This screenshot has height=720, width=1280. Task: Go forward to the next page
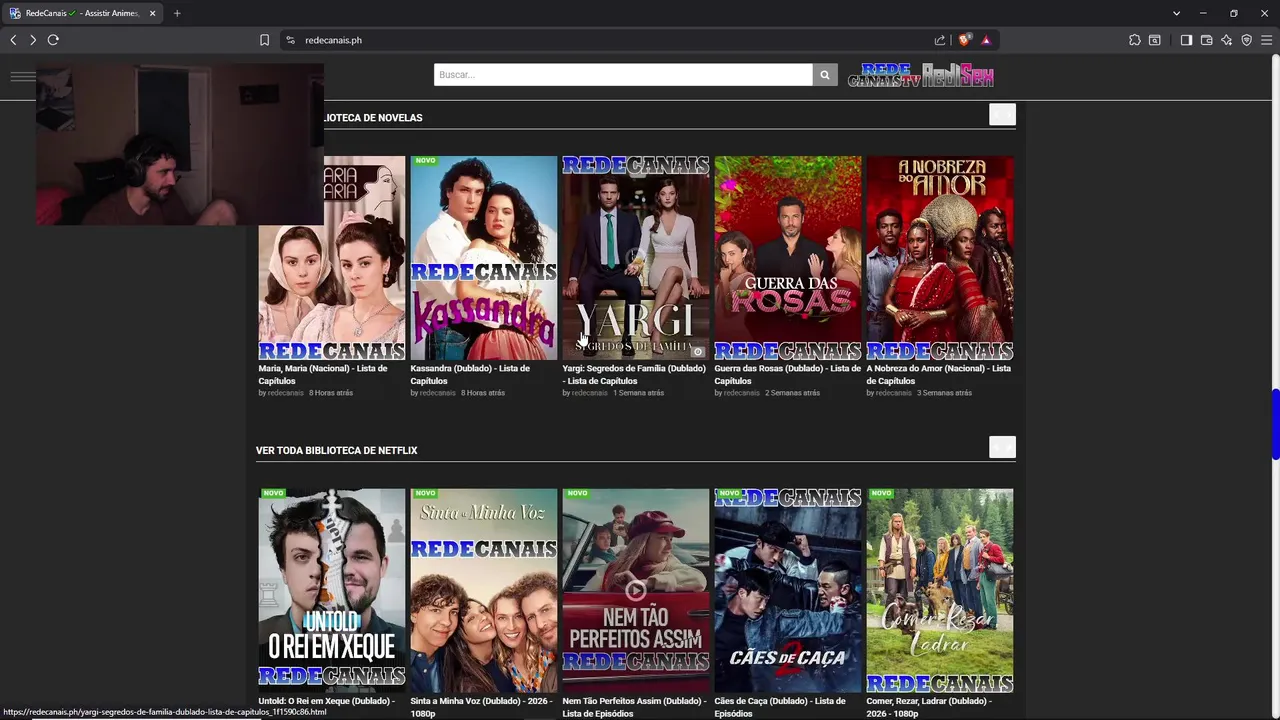(33, 40)
